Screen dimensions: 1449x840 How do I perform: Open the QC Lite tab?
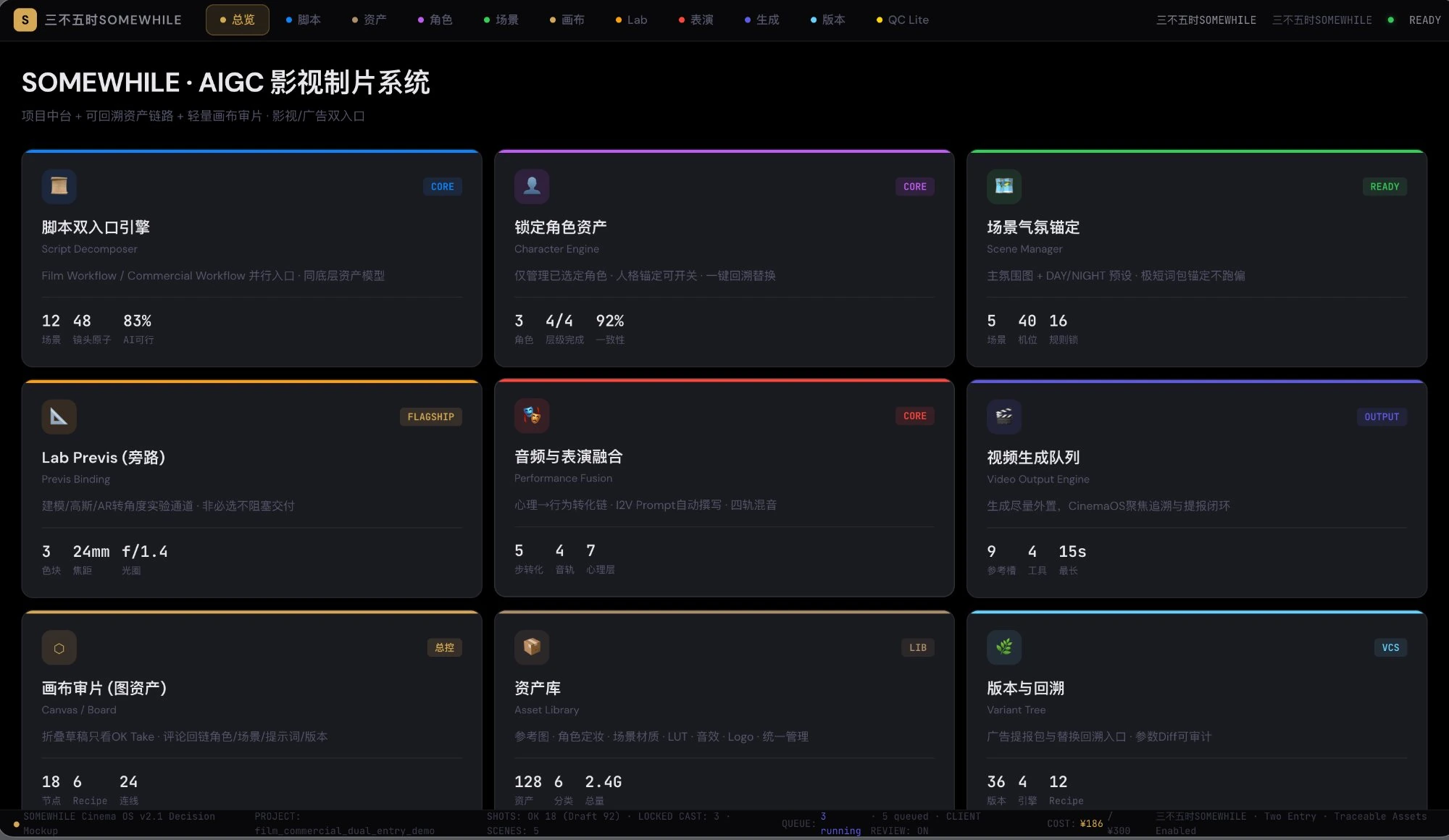903,20
